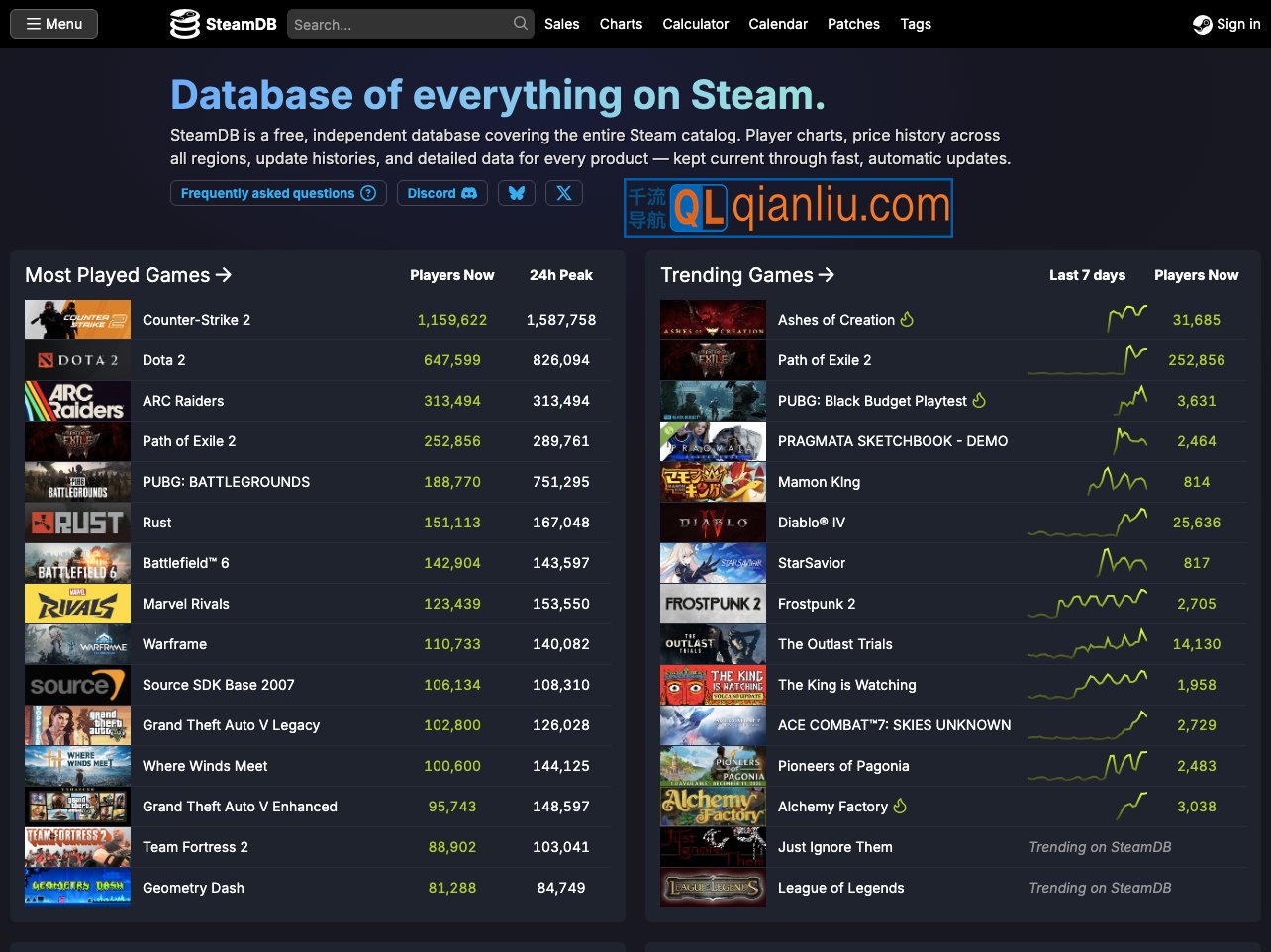Click the search magnifier icon
The width and height of the screenshot is (1271, 952).
pos(519,23)
